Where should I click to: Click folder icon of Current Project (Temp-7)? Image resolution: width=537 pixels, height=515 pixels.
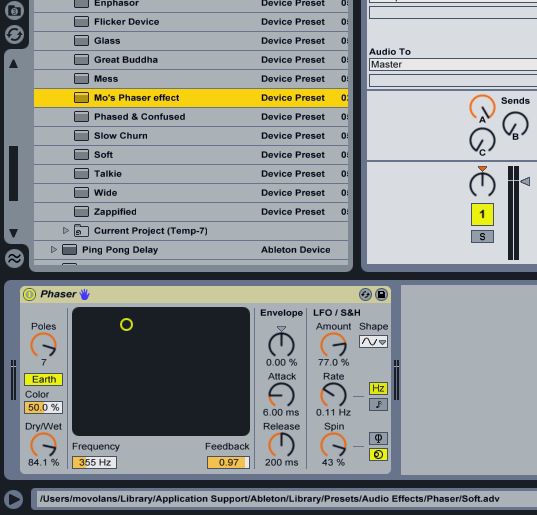pos(82,231)
